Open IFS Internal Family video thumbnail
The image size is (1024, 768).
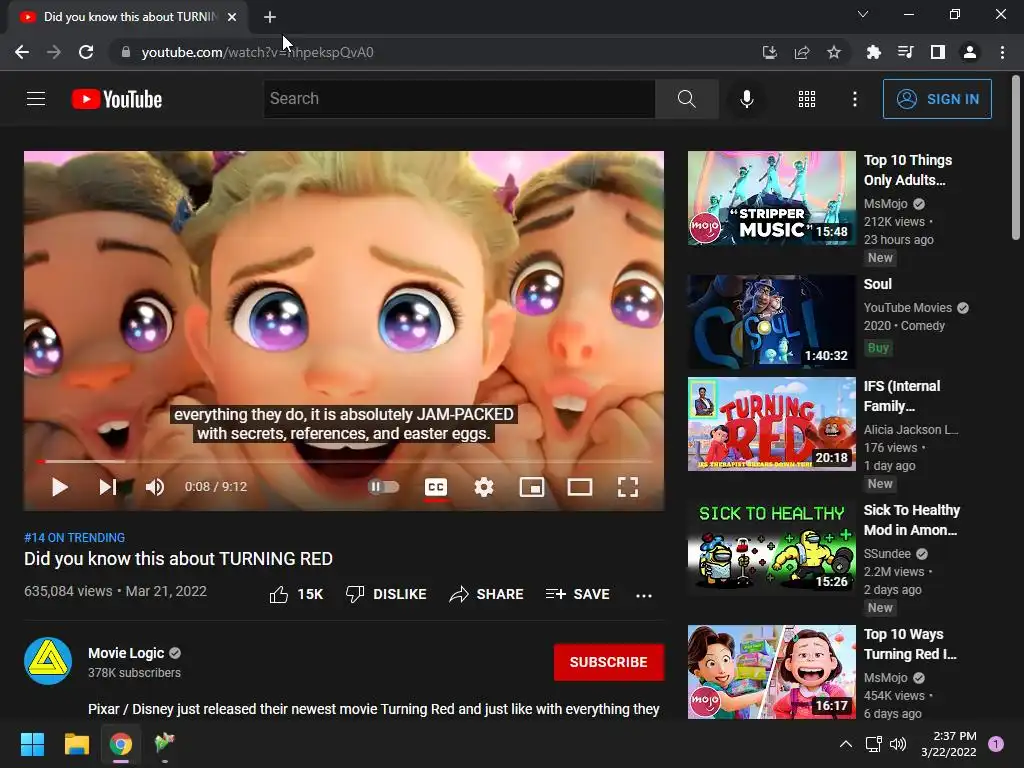click(771, 424)
